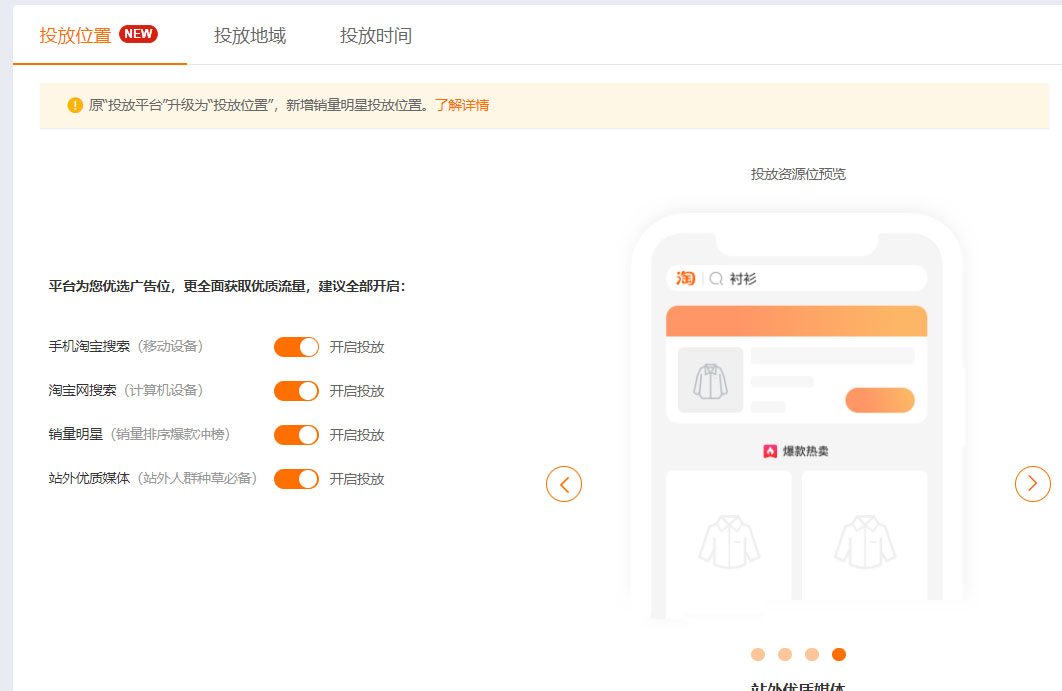The height and width of the screenshot is (691, 1062).
Task: Click the orange button in preview card
Action: pyautogui.click(x=880, y=400)
